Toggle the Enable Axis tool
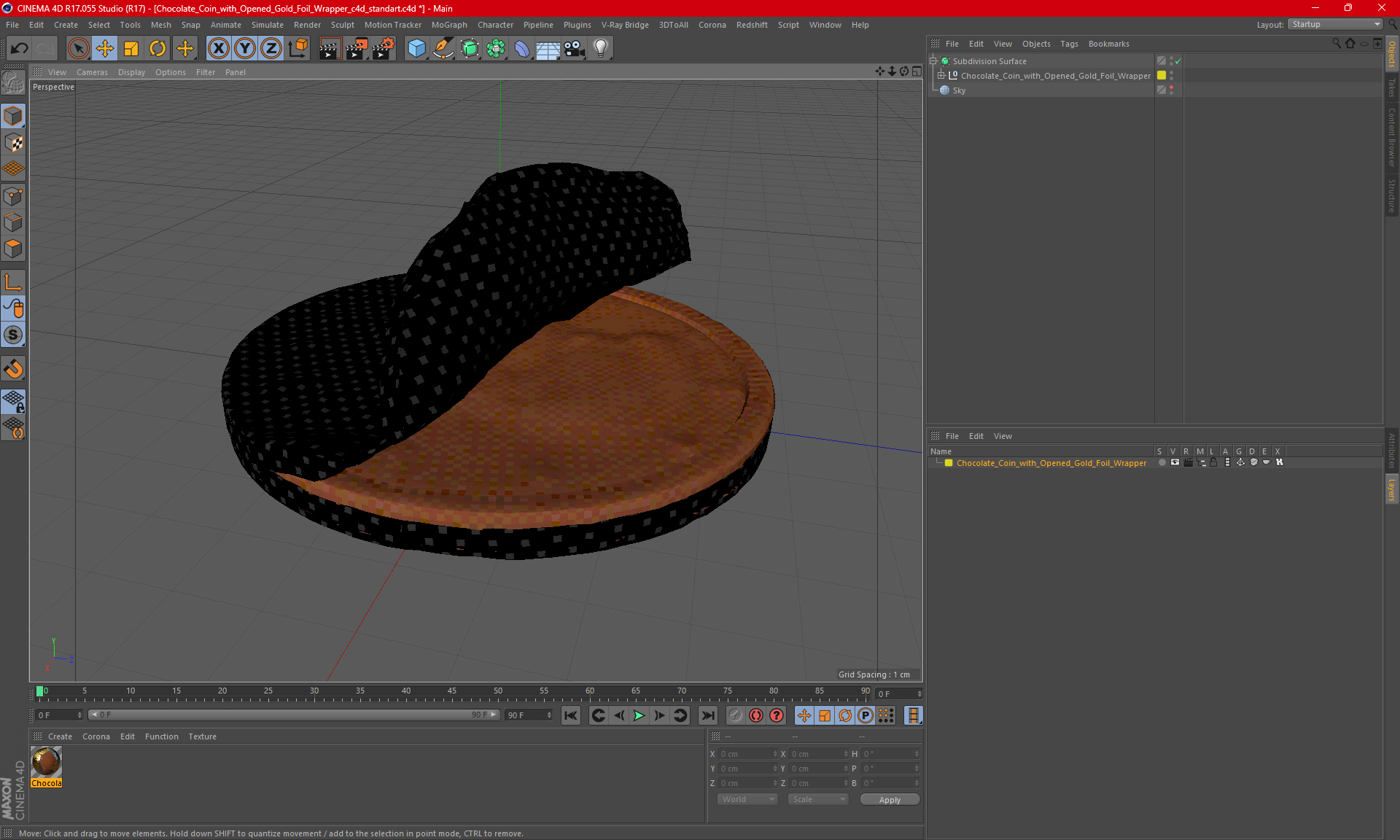The width and height of the screenshot is (1400, 840). click(x=13, y=282)
